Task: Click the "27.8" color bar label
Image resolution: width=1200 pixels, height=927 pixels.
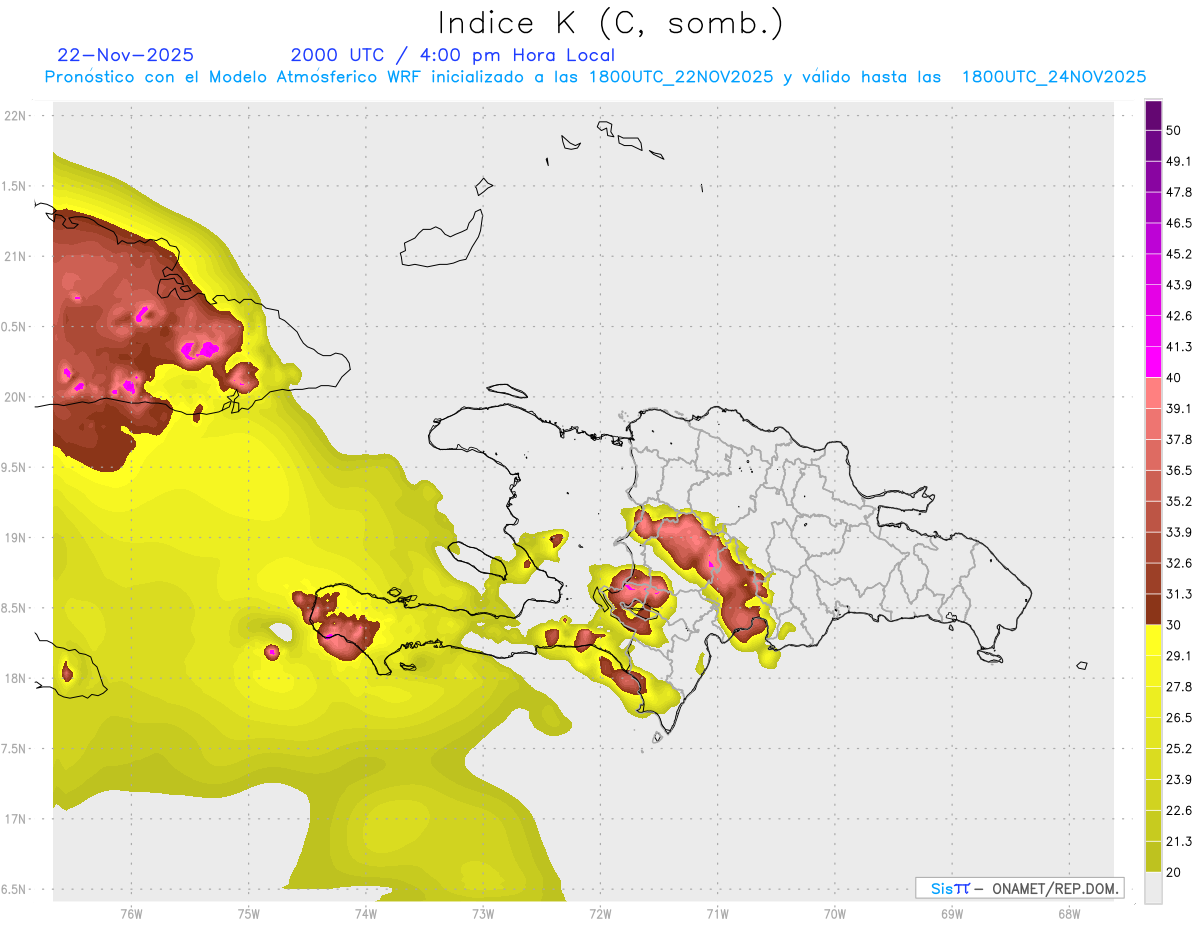Action: coord(1178,686)
